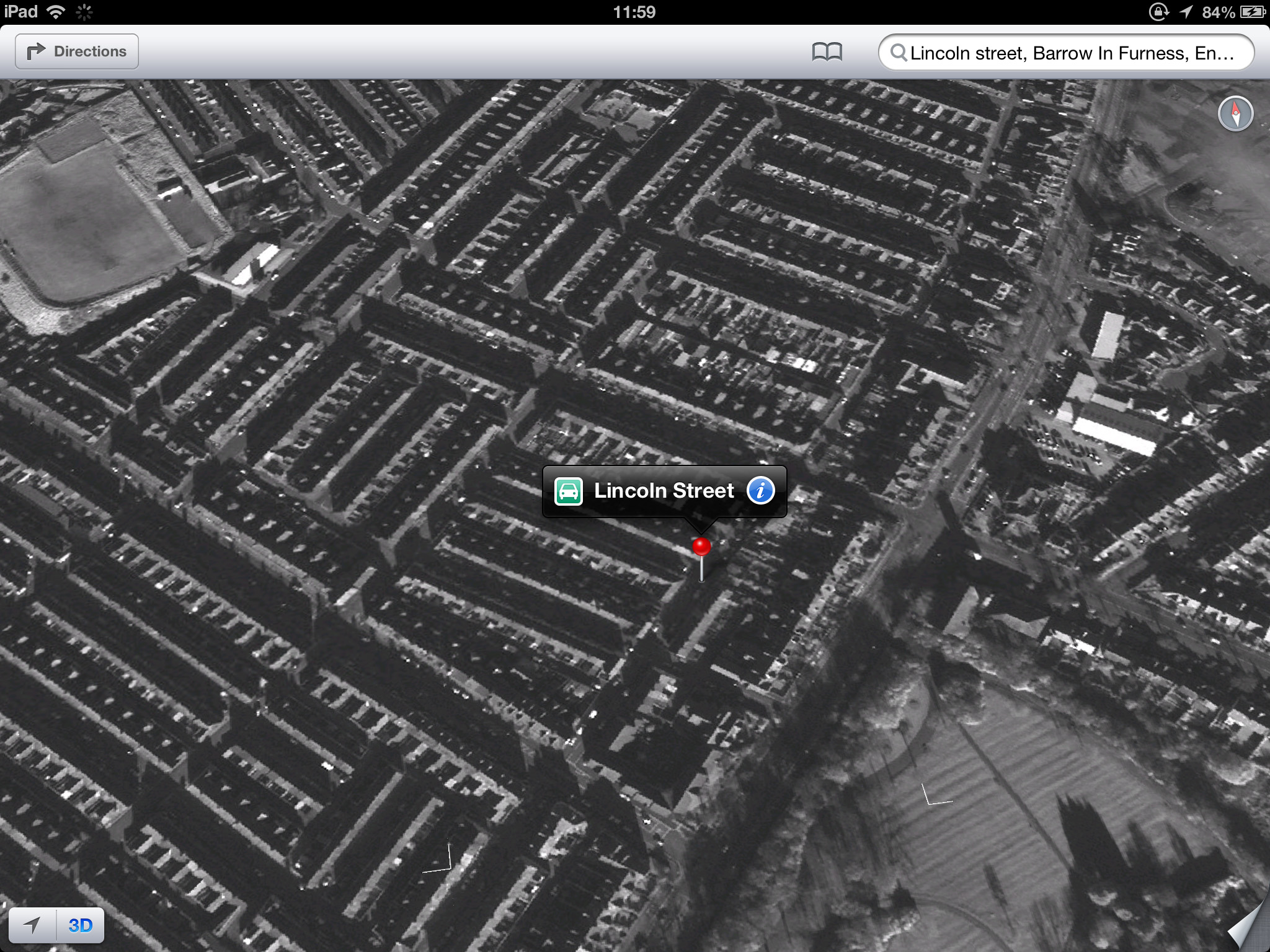Image resolution: width=1270 pixels, height=952 pixels.
Task: Tap the arrow icon on the Directions button
Action: 36,51
